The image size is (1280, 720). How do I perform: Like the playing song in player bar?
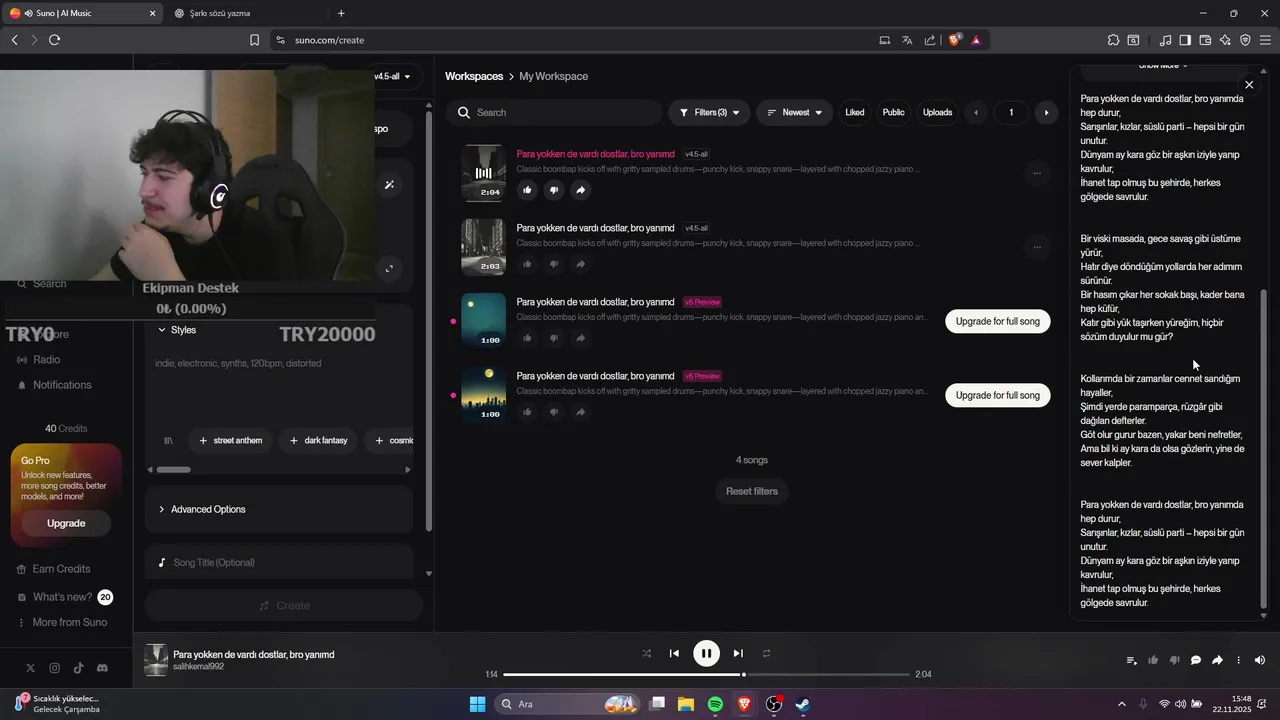(1153, 660)
